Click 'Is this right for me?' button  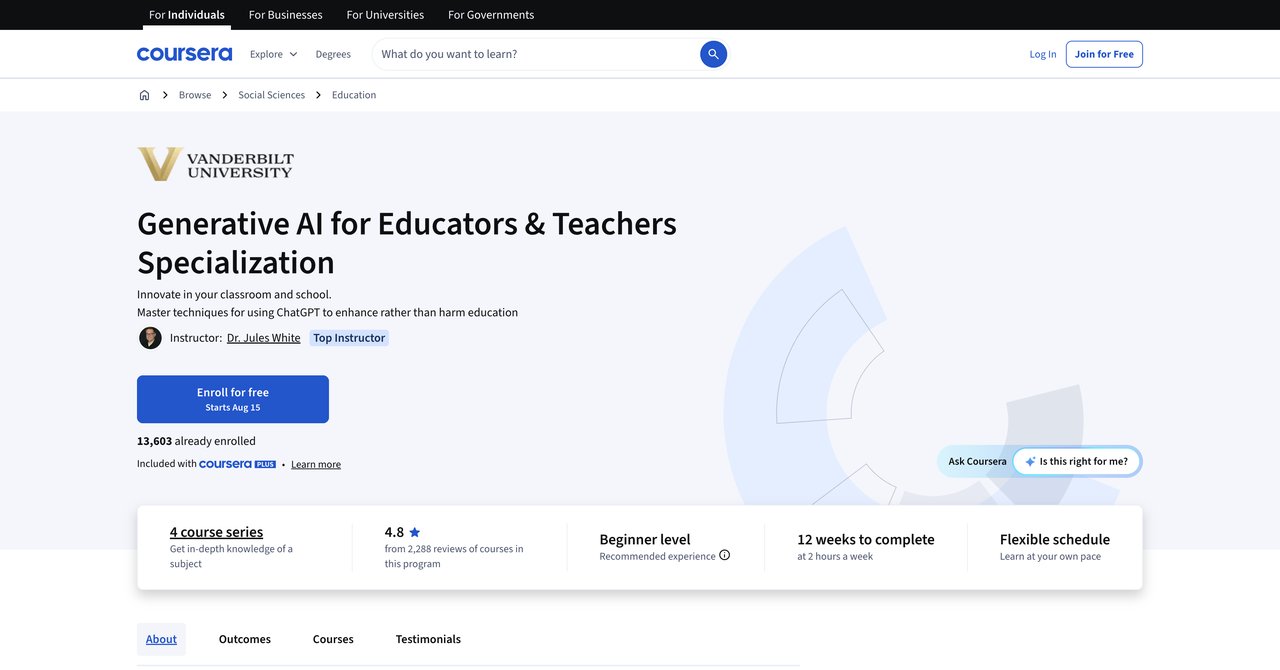[x=1077, y=462]
